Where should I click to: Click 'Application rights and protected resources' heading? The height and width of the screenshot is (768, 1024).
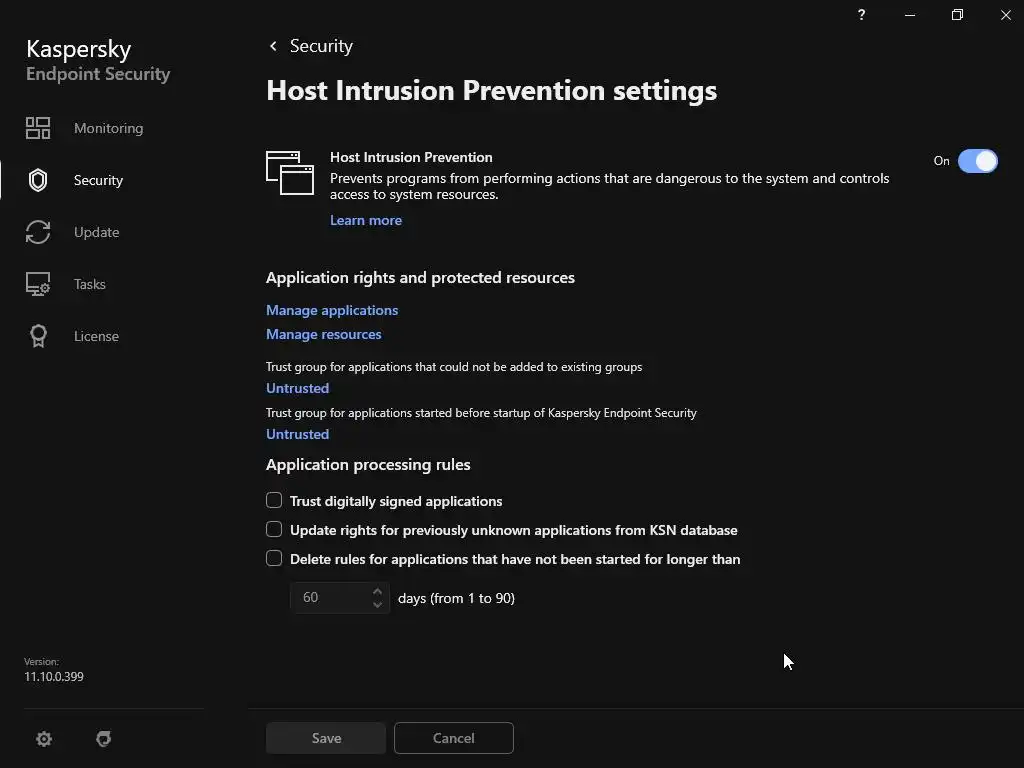(x=420, y=278)
